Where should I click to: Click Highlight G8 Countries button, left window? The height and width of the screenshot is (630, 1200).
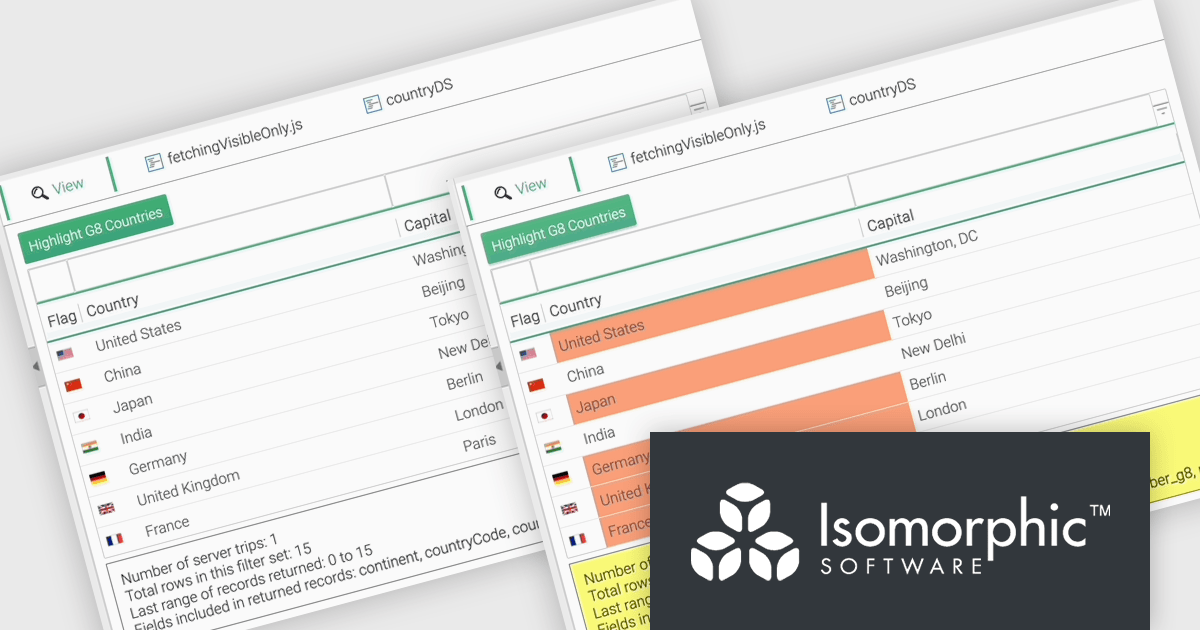[94, 231]
